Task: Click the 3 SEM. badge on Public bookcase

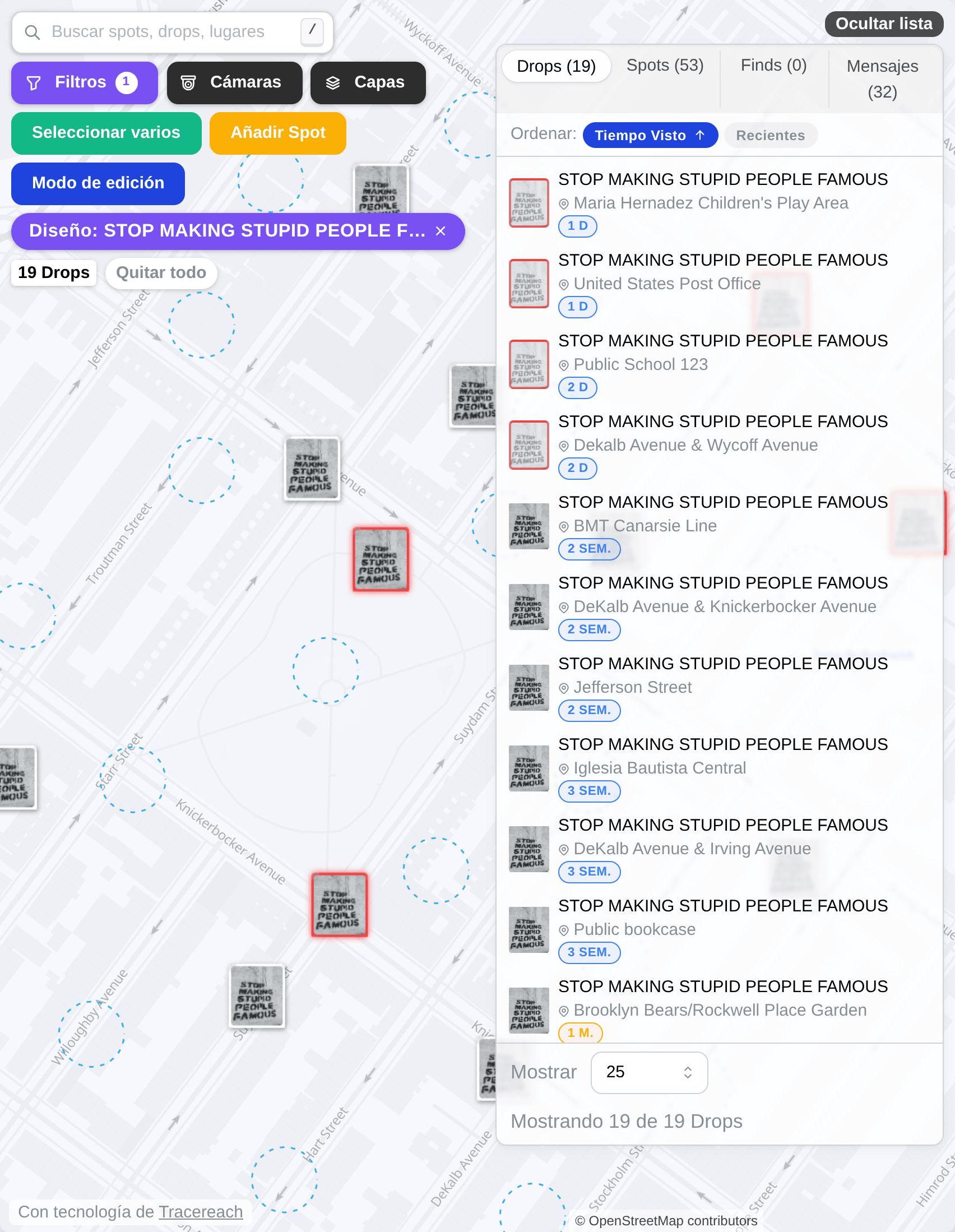Action: point(589,952)
